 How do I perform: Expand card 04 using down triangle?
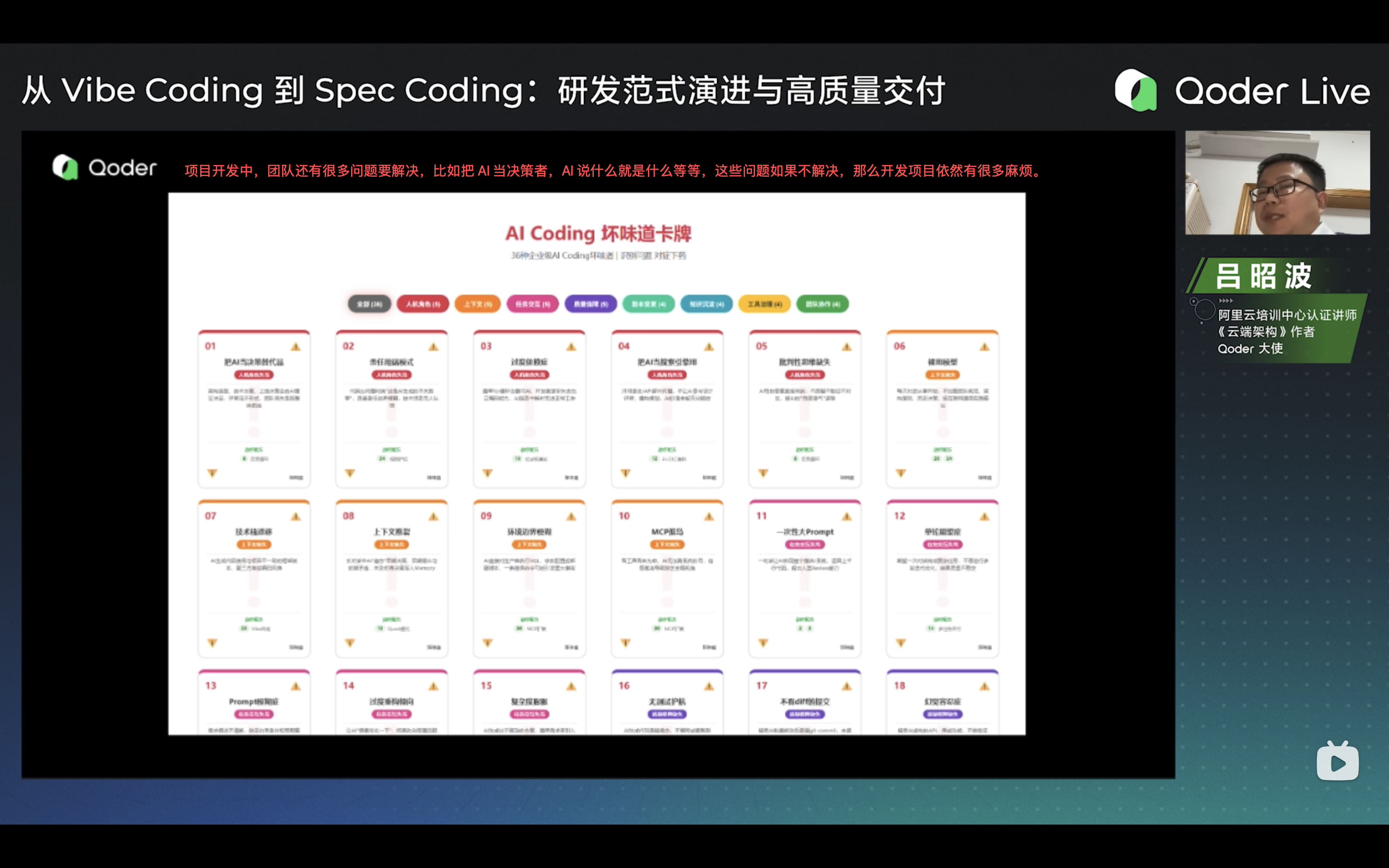pyautogui.click(x=626, y=474)
